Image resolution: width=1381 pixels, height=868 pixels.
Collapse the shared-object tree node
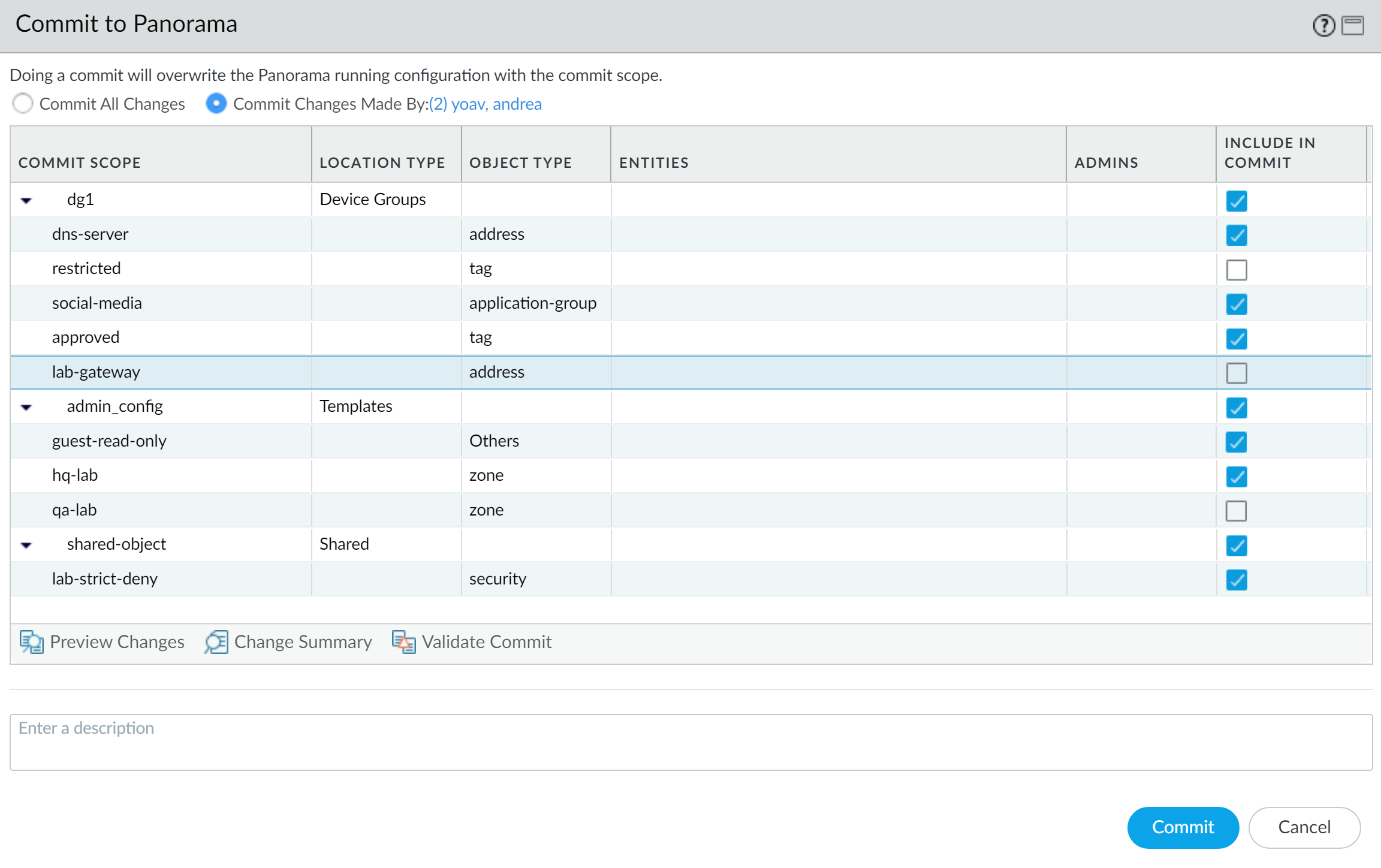click(x=26, y=545)
